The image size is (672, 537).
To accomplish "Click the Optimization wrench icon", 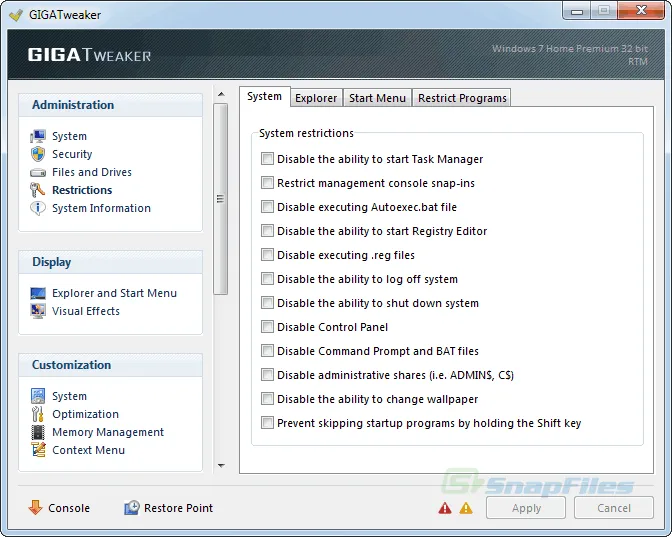I will (x=38, y=414).
